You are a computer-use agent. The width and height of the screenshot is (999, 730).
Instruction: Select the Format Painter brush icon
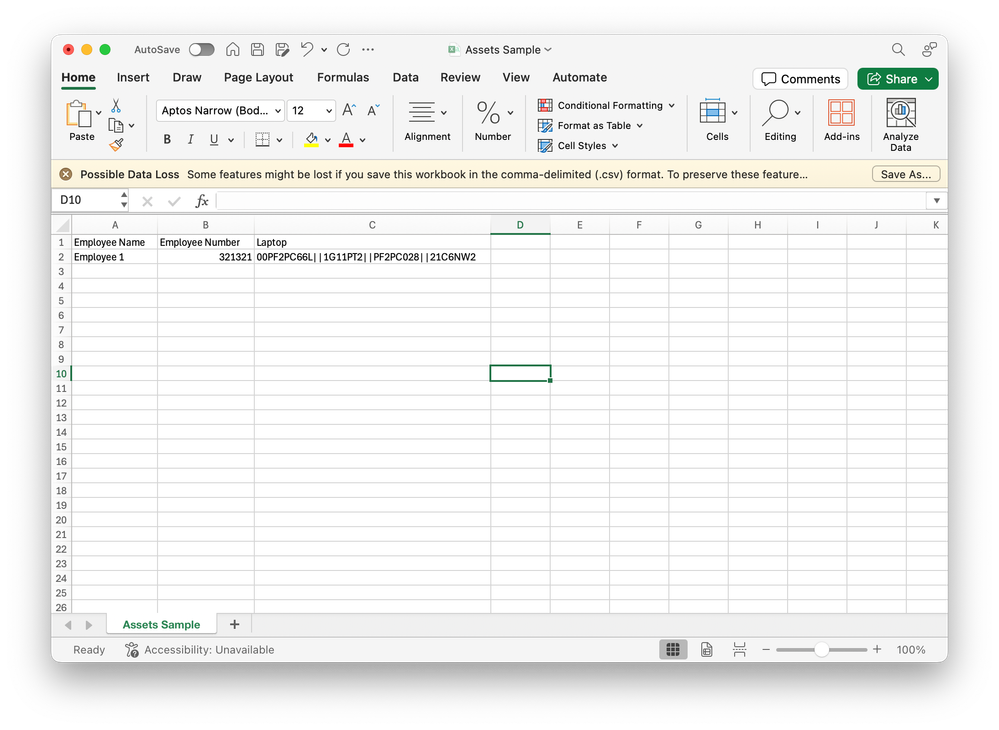tap(115, 143)
